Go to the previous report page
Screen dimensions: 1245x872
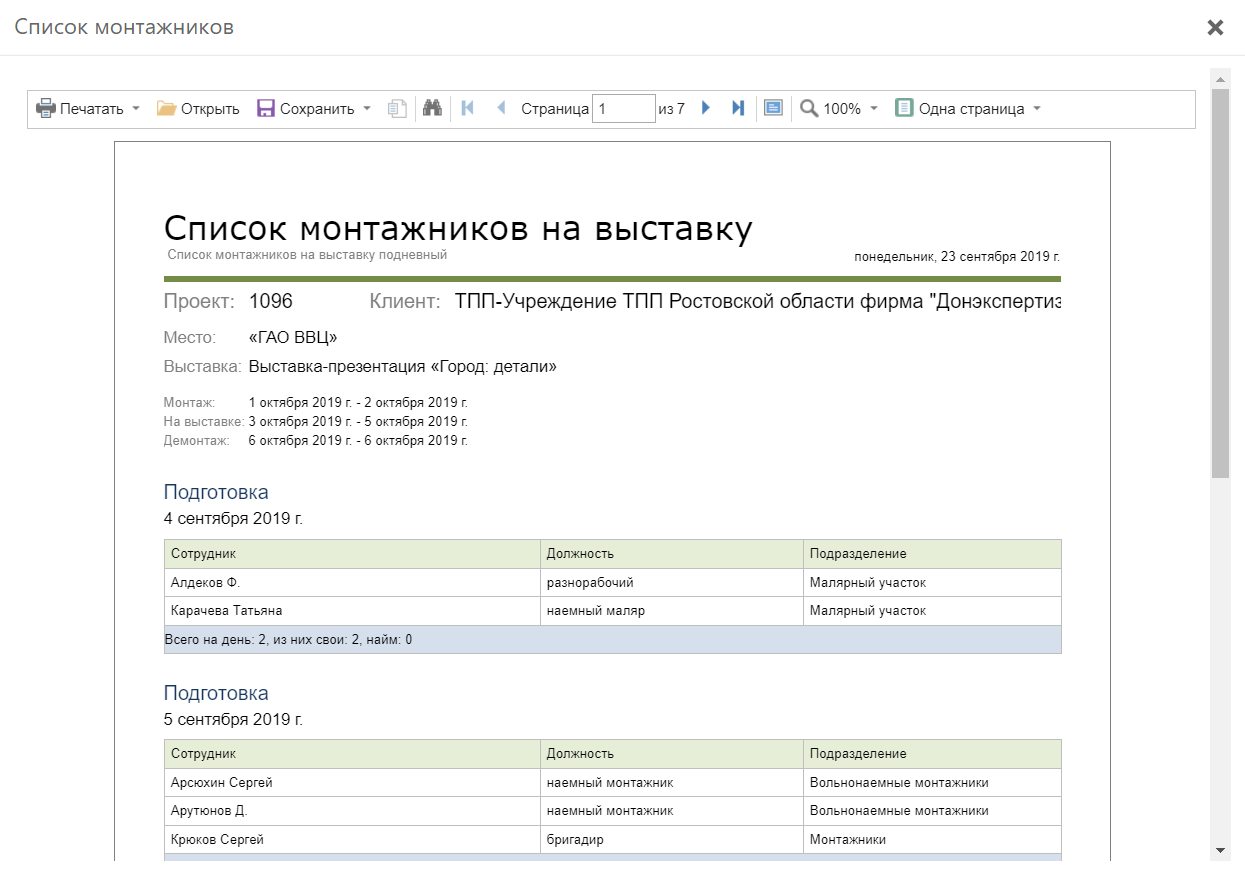tap(501, 108)
